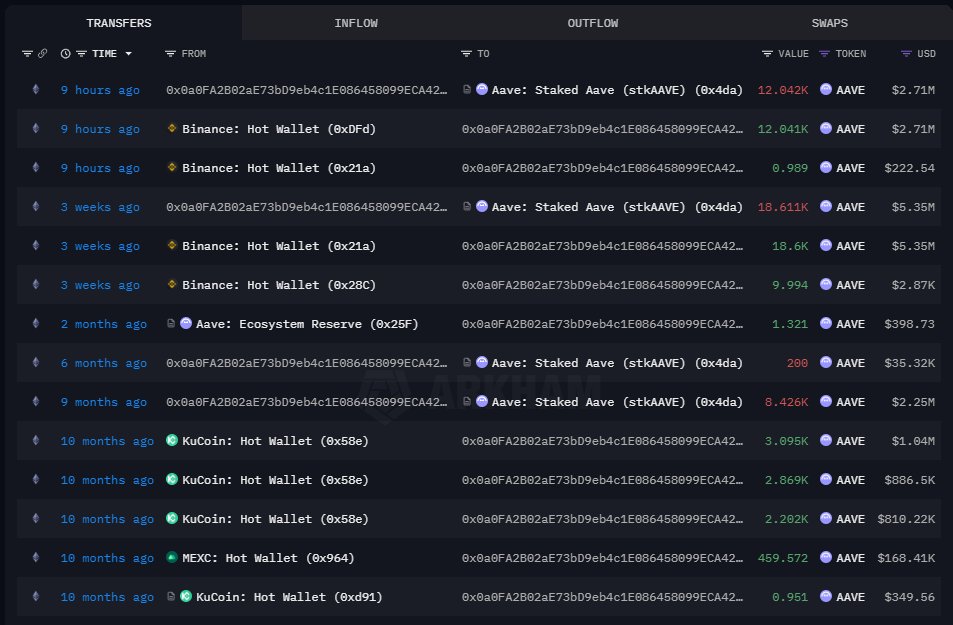Click the '6 months ago' transaction link
The image size is (953, 625).
coord(103,363)
